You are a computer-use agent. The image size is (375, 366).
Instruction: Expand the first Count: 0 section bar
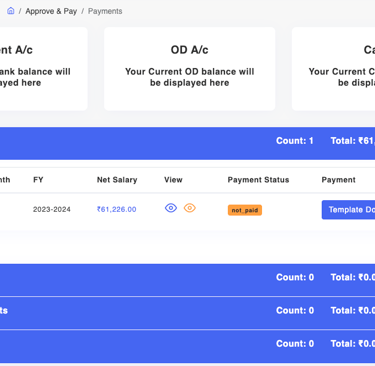[187, 280]
